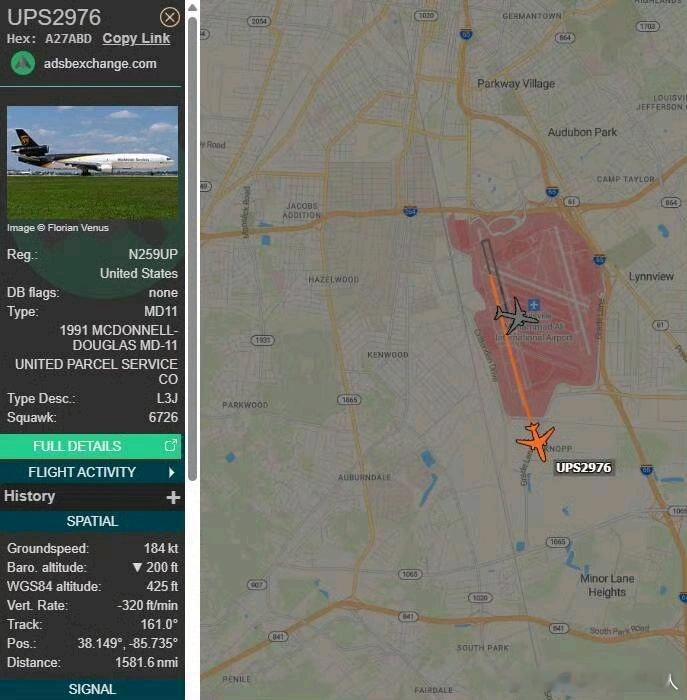Click the adsbexchange.com site name text
Viewport: 687px width, 700px height.
click(x=100, y=63)
